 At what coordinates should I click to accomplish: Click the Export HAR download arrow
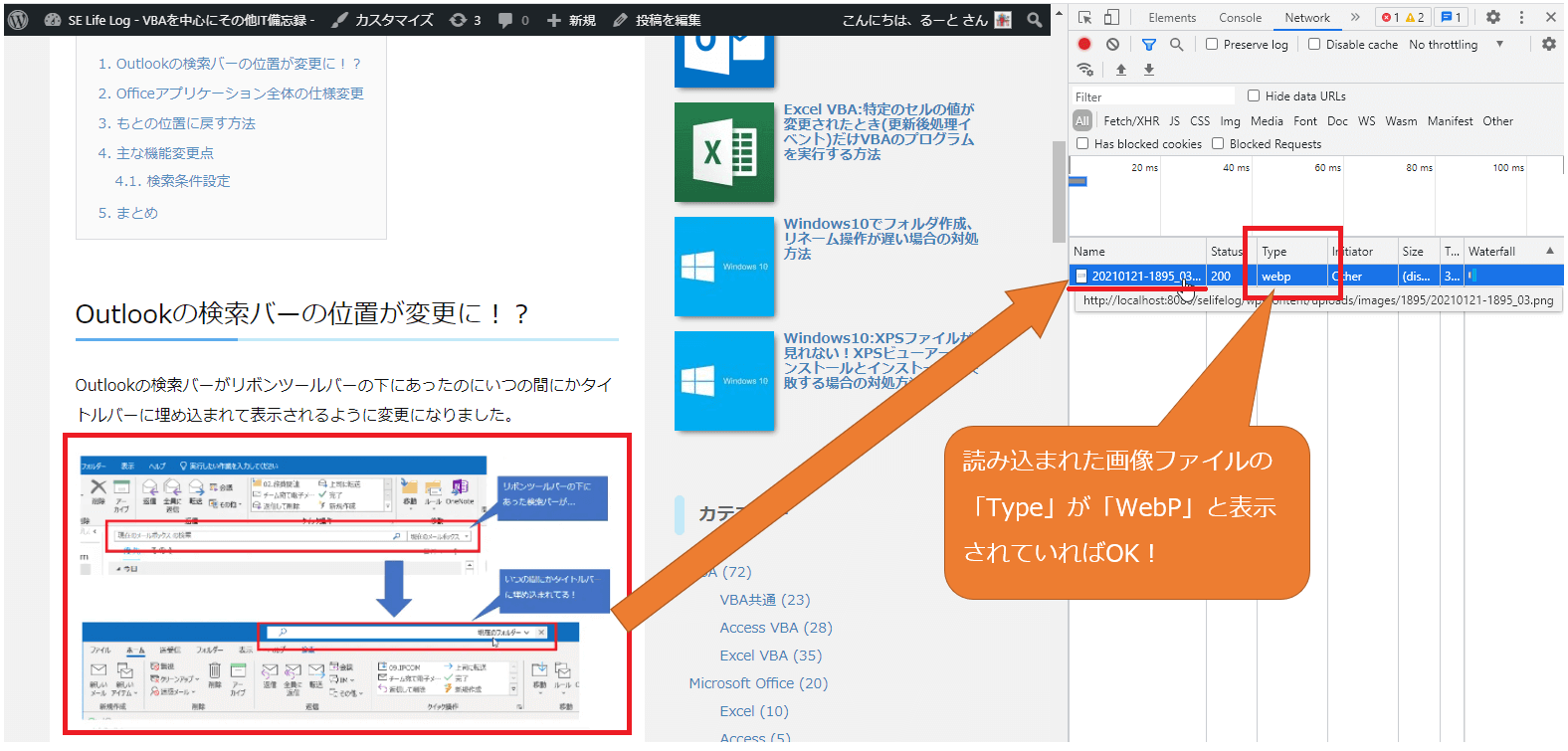[1149, 70]
